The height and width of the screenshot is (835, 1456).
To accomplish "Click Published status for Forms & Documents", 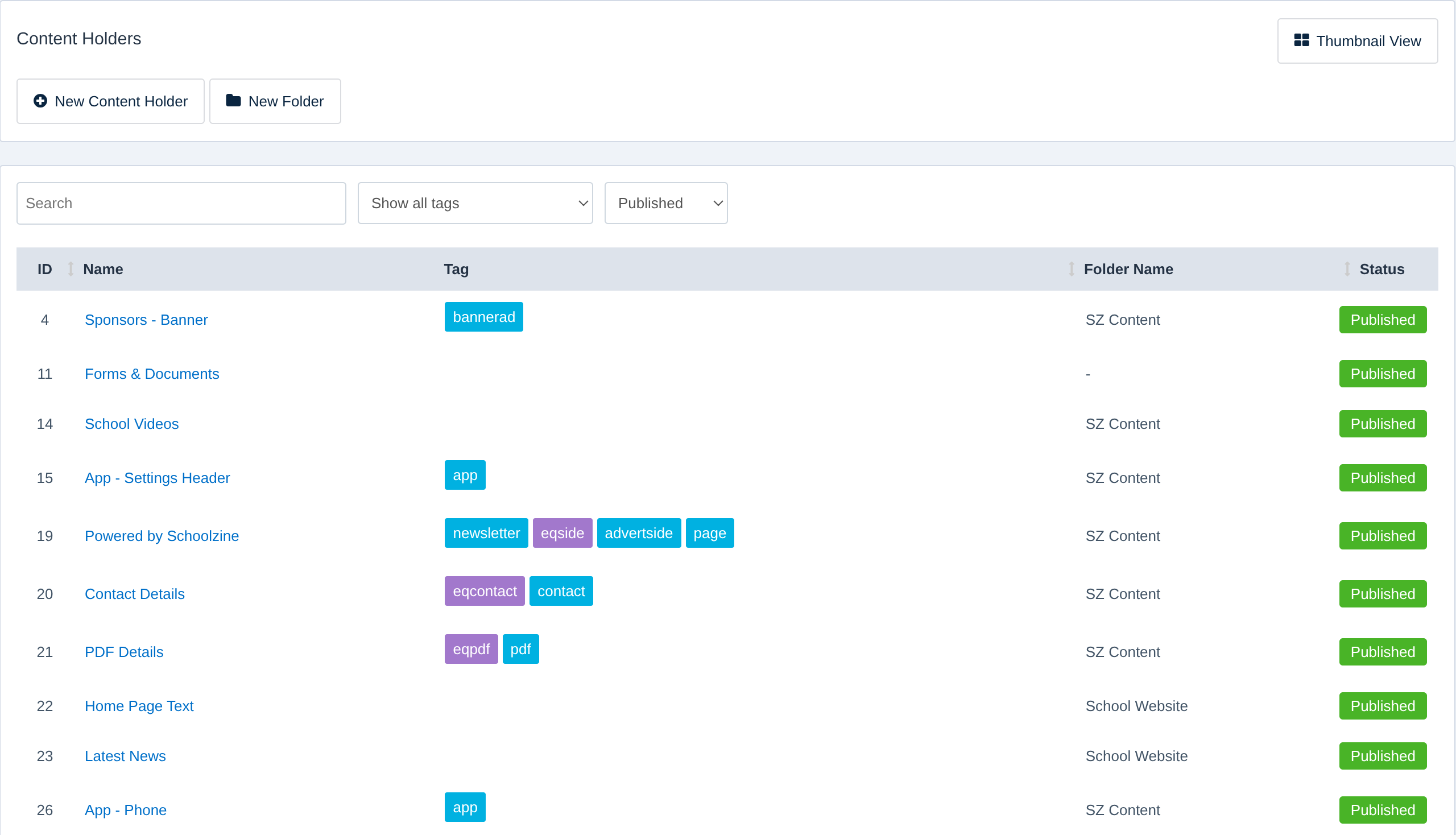I will (x=1383, y=374).
